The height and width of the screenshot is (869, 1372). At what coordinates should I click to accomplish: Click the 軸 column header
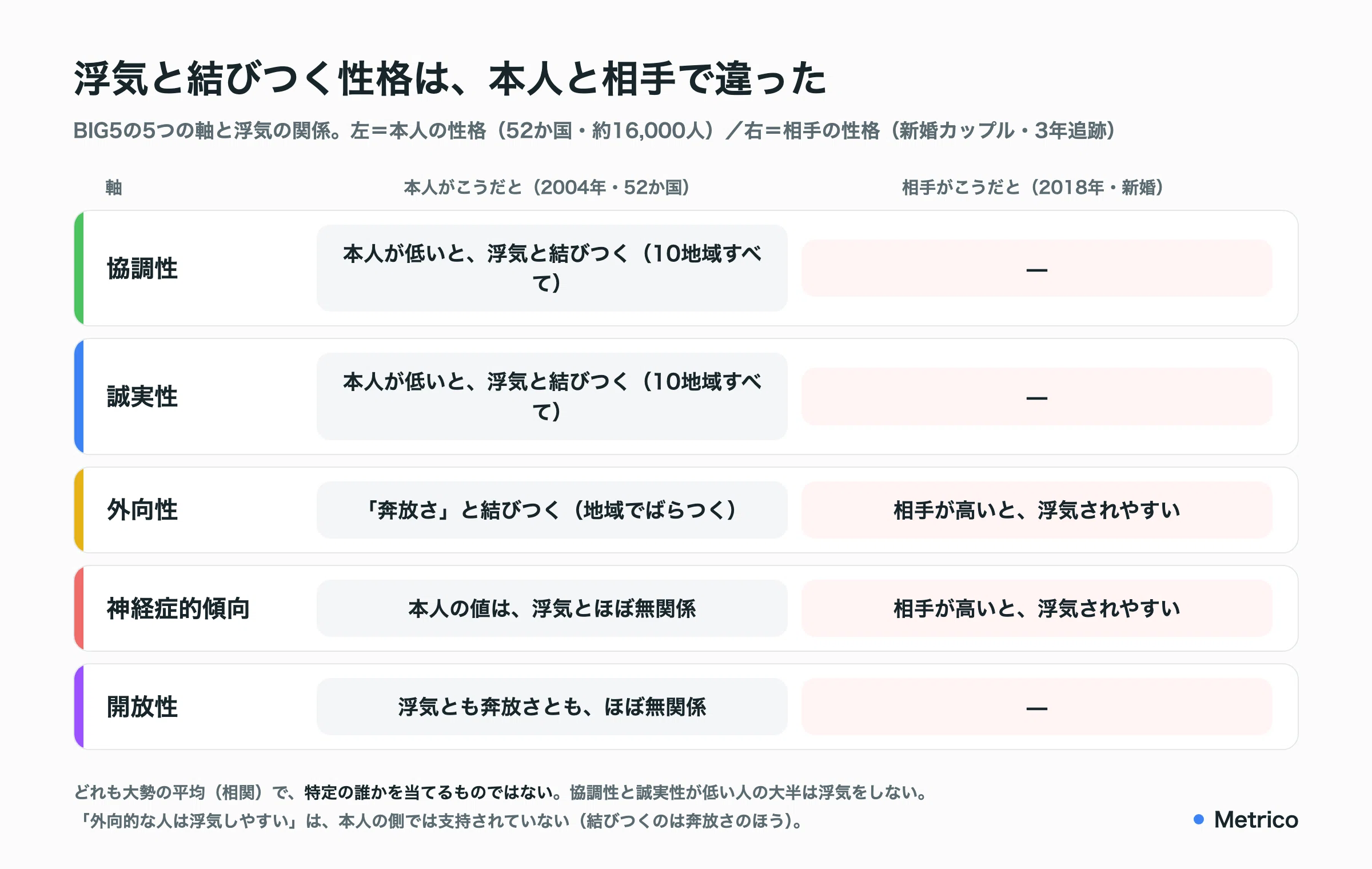(x=113, y=187)
